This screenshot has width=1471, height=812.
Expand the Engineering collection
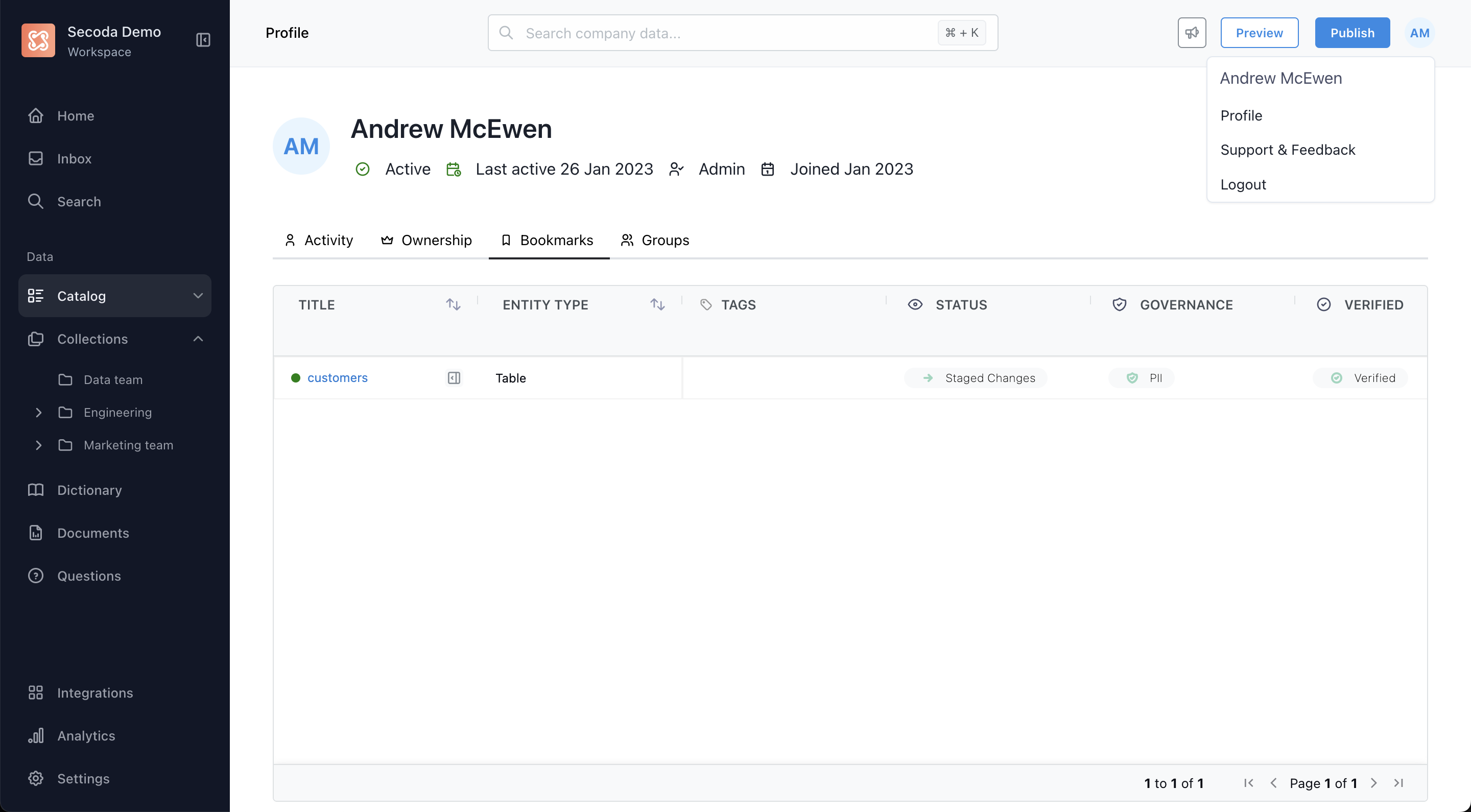tap(39, 412)
